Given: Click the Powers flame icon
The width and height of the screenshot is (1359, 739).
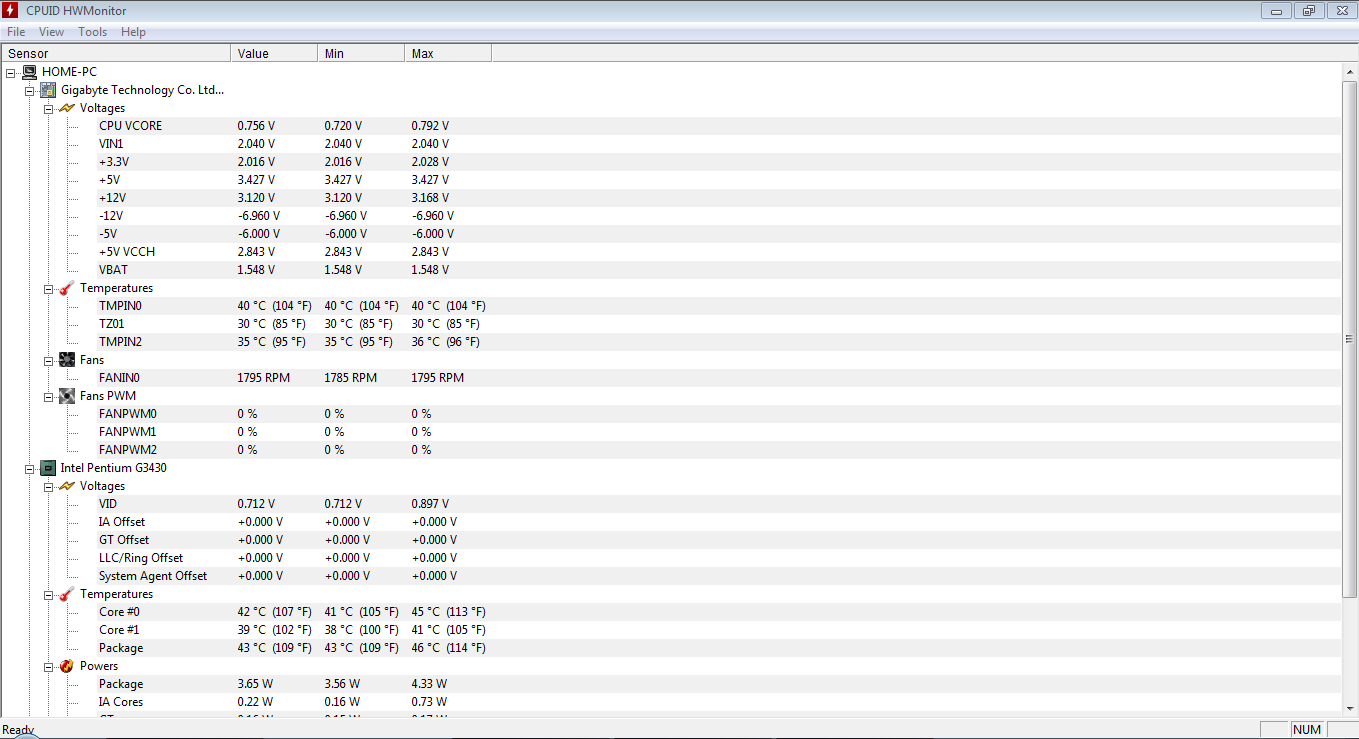Looking at the screenshot, I should 66,666.
